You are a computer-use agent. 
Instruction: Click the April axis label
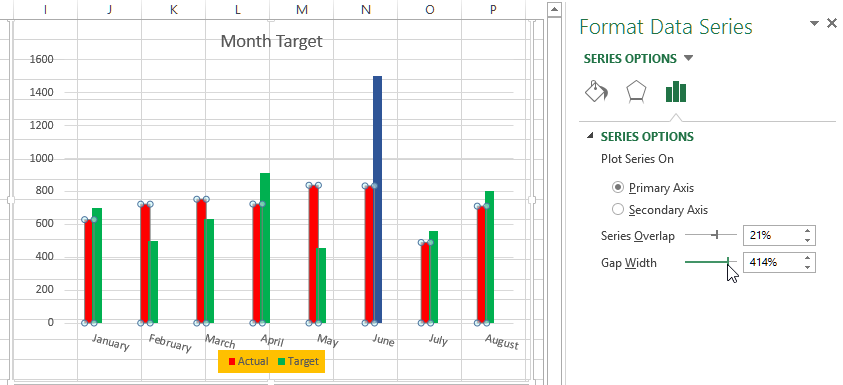coord(272,340)
